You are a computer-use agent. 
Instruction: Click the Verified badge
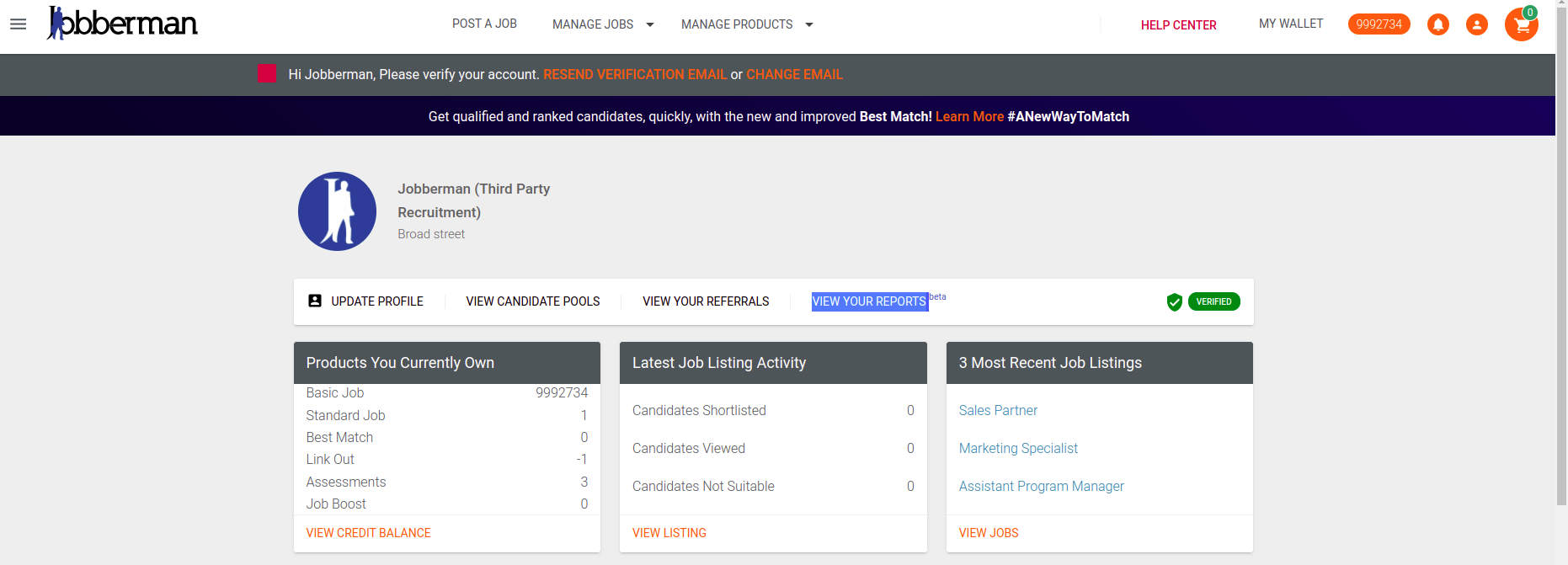1213,301
